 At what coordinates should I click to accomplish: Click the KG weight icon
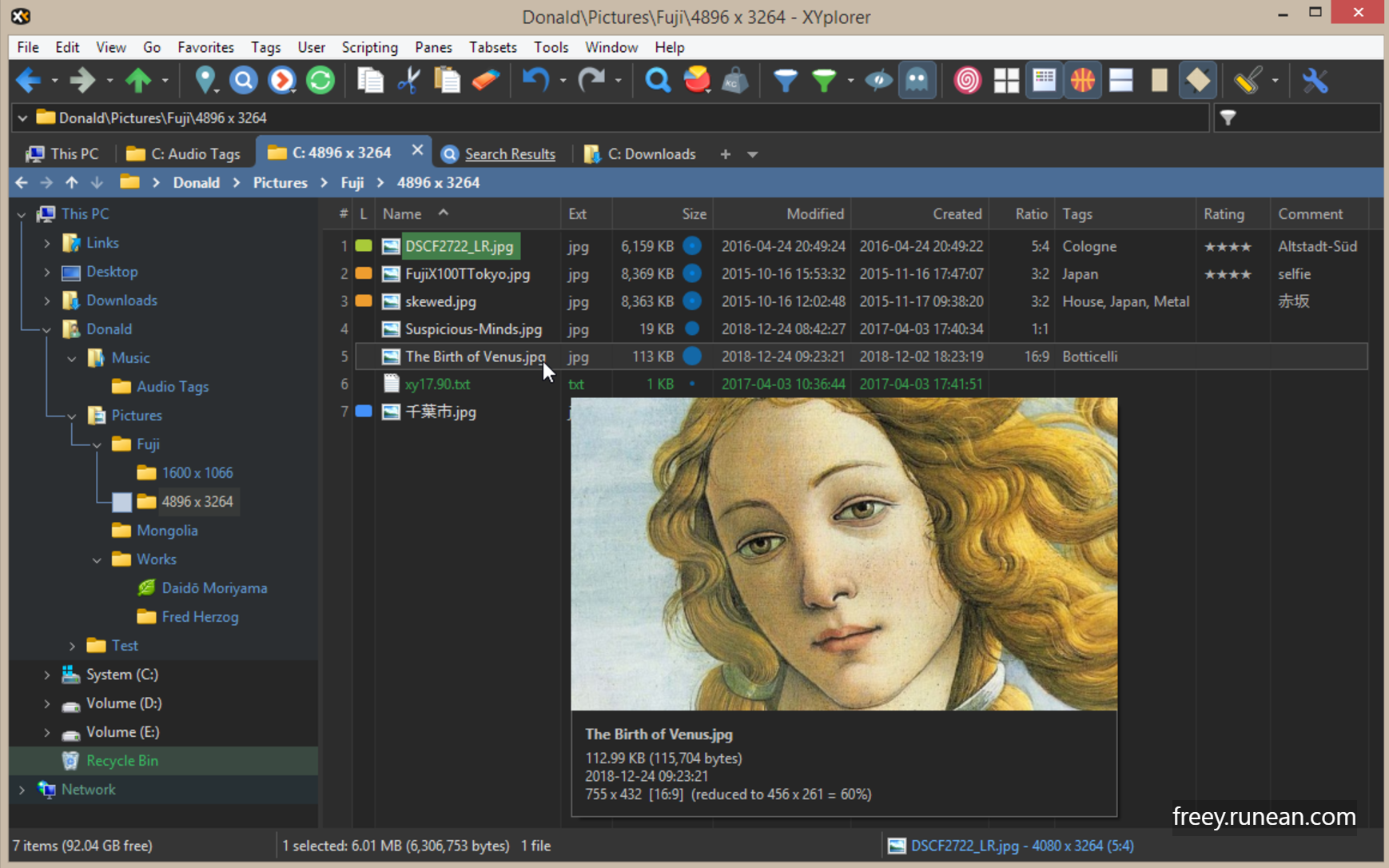[734, 80]
